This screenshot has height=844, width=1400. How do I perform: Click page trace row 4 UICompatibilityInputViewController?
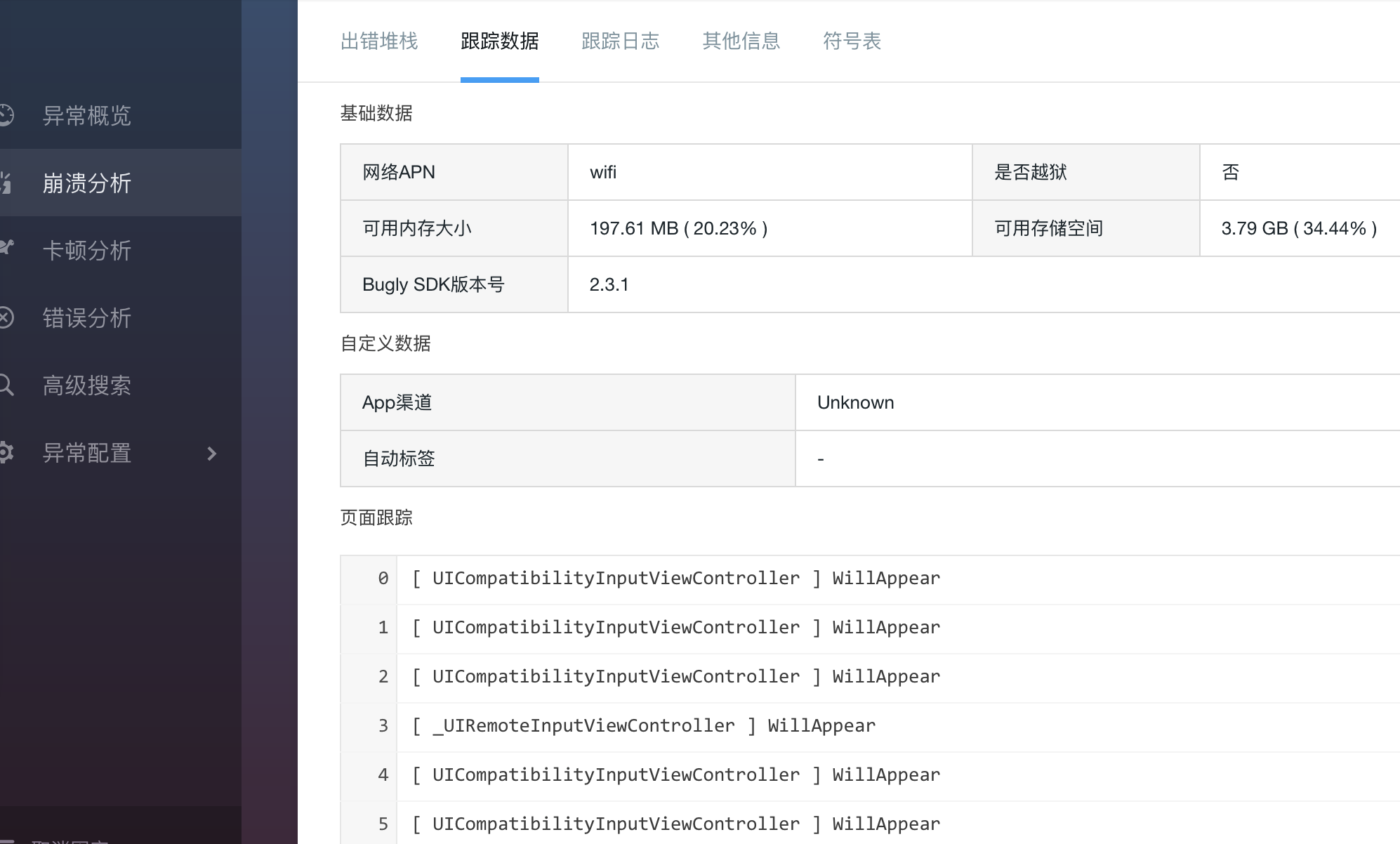click(x=871, y=775)
